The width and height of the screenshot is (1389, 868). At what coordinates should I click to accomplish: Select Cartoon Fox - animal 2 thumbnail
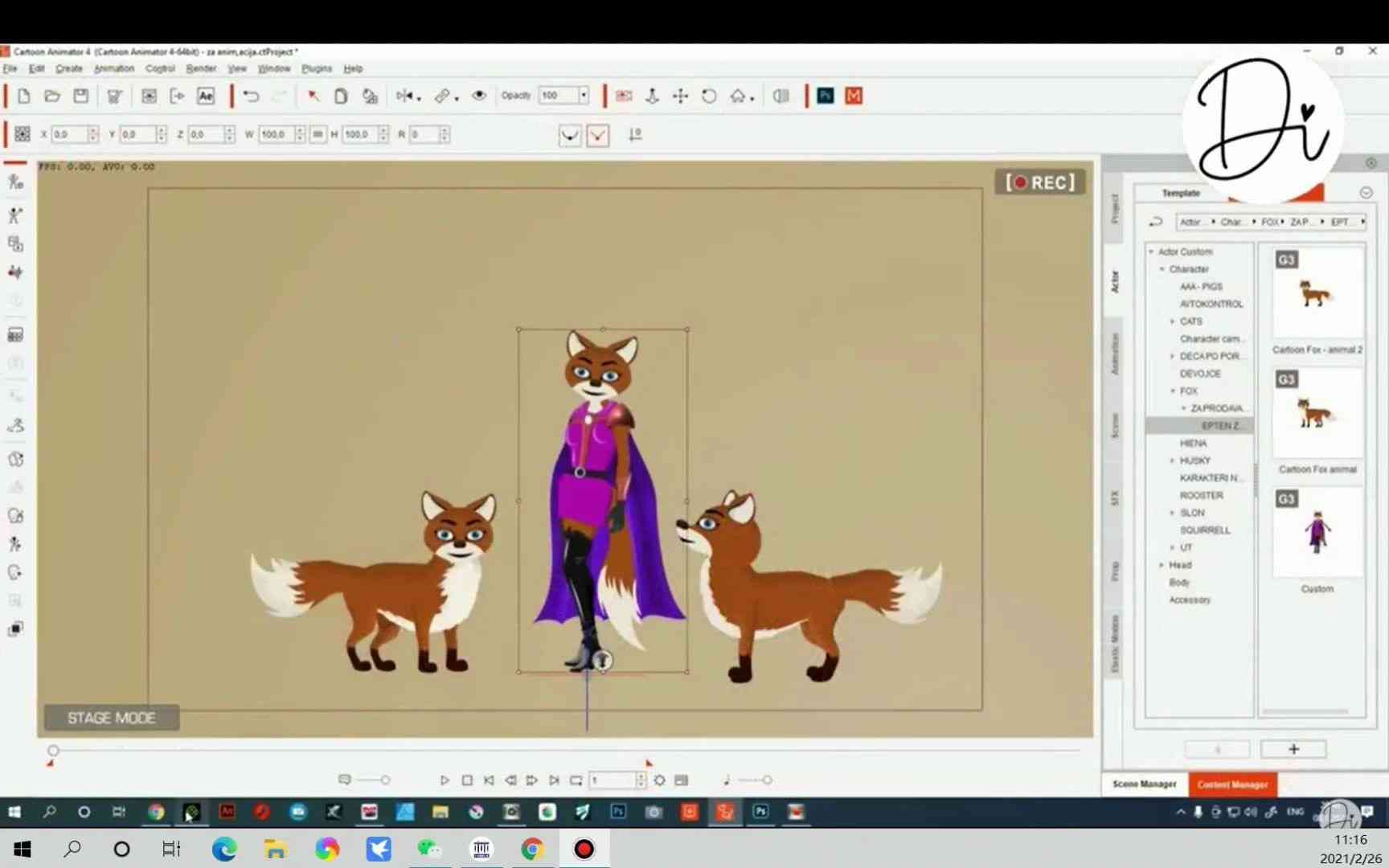(x=1317, y=294)
